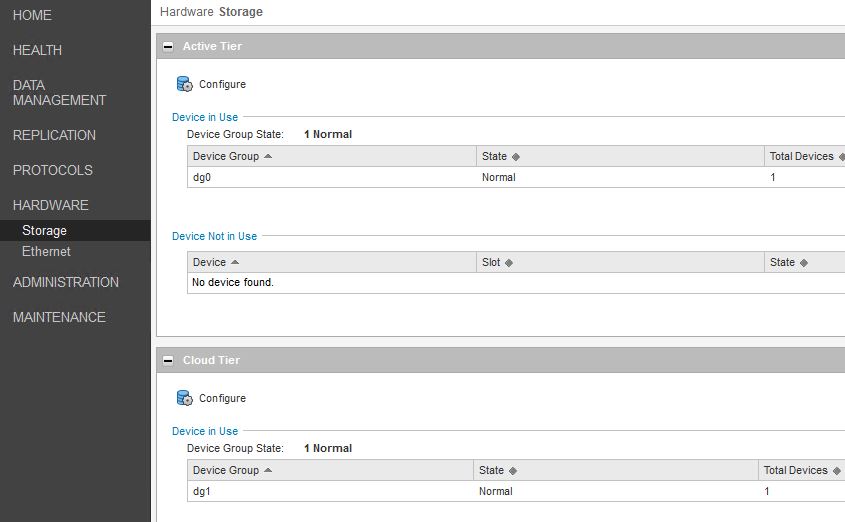Sort Device Not in Use by Device
Image resolution: width=845 pixels, height=522 pixels.
(x=235, y=262)
